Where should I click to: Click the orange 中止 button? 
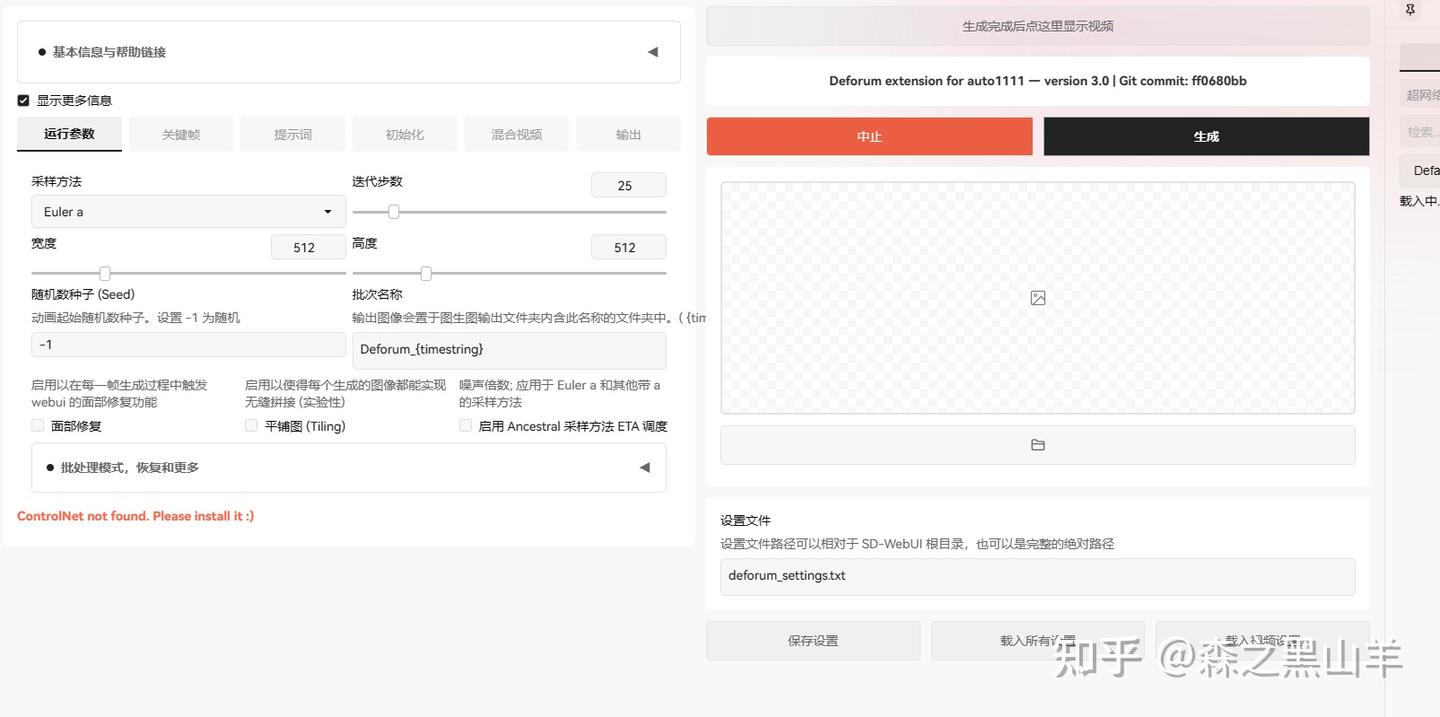[x=869, y=136]
